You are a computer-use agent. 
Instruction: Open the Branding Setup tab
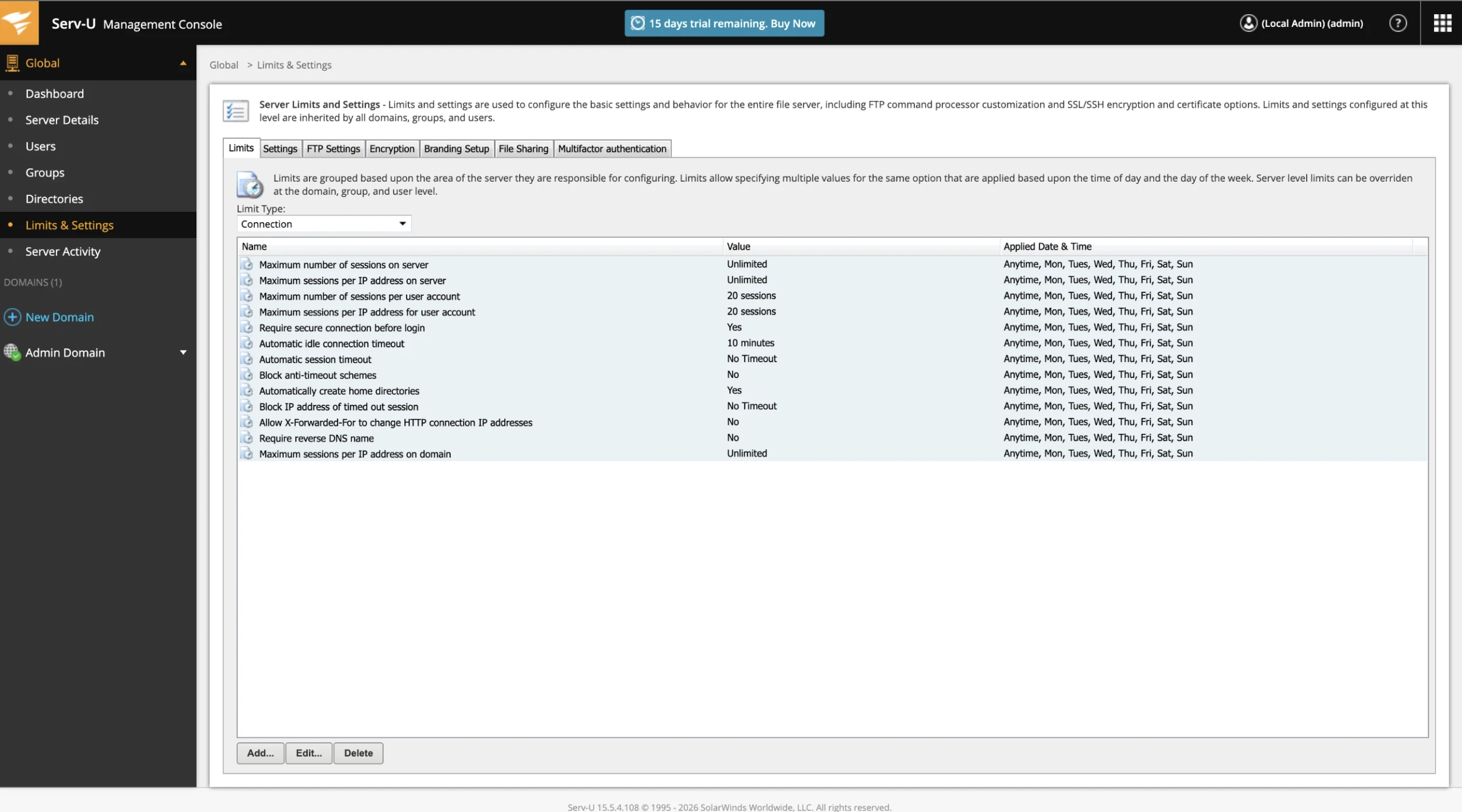[456, 148]
